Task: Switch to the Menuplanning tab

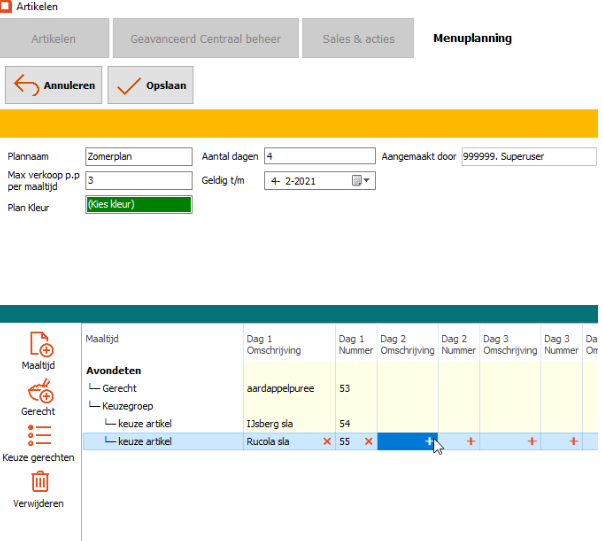Action: [x=472, y=39]
